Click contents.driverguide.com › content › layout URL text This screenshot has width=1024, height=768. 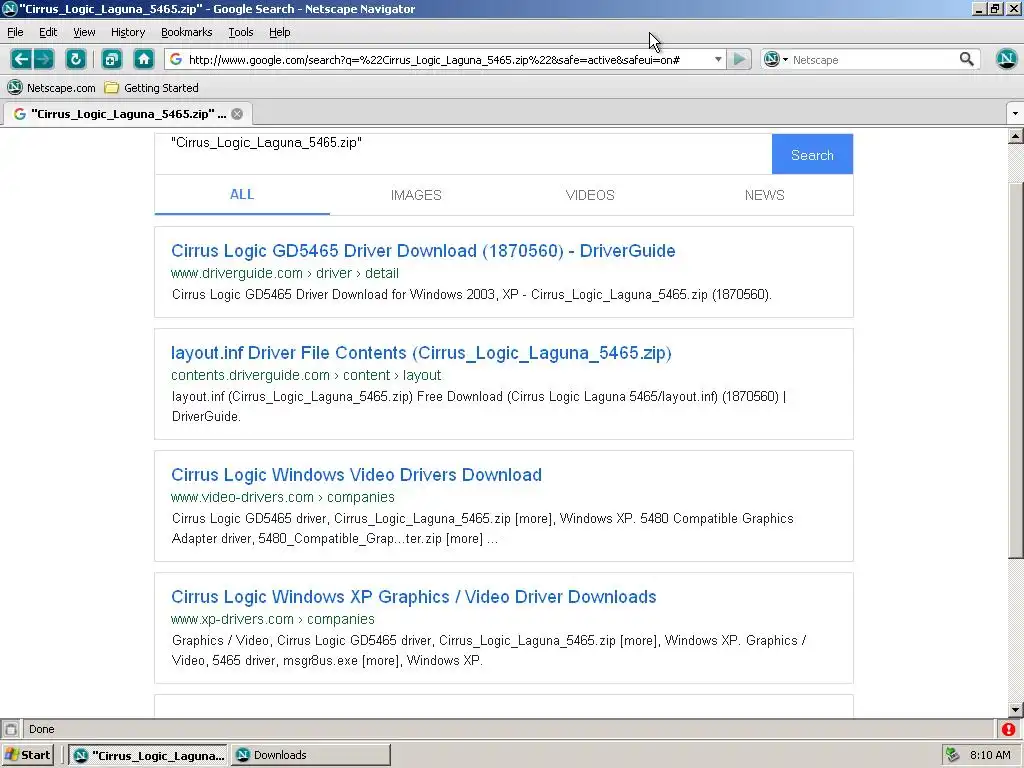306,375
